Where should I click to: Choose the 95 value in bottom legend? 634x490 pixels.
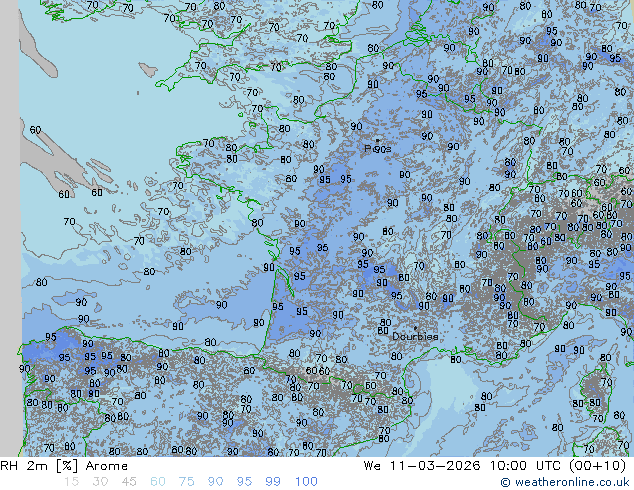pos(244,482)
